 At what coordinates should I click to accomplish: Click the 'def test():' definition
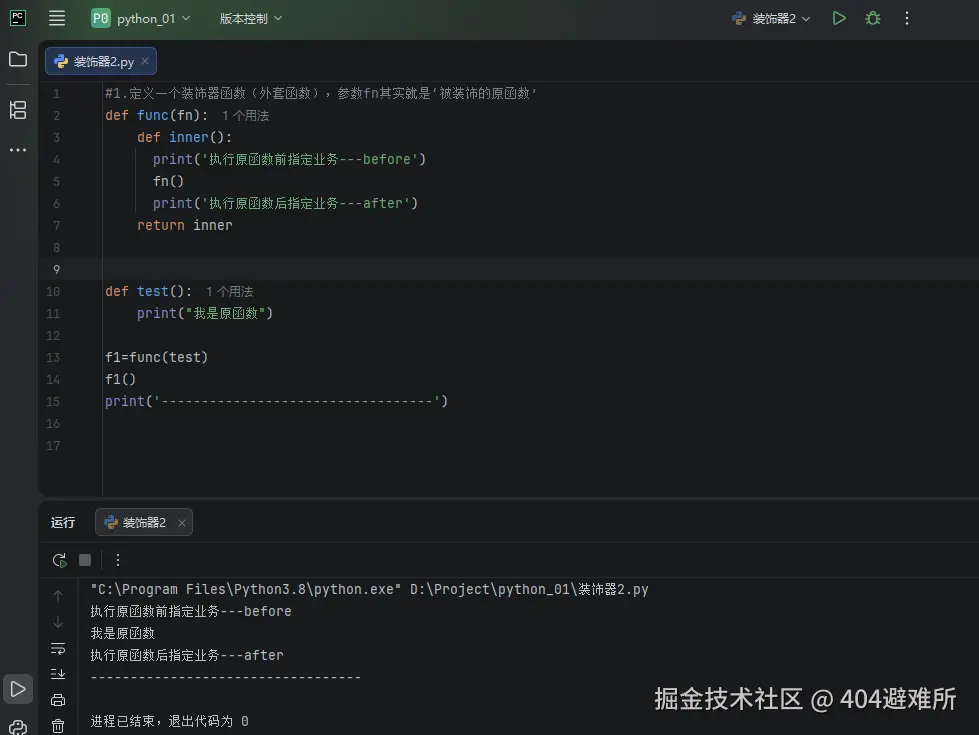point(149,292)
